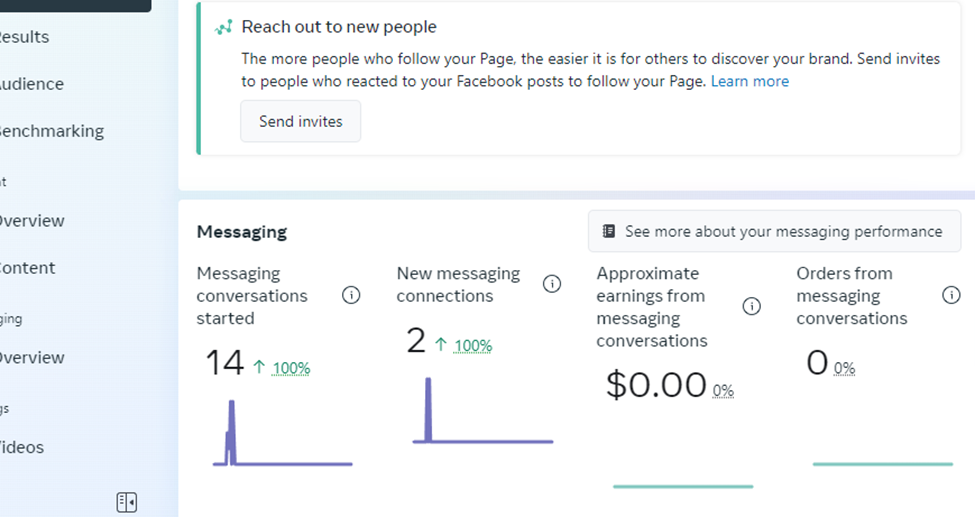This screenshot has height=517, width=975.
Task: Select Benchmarking in the sidebar
Action: pyautogui.click(x=50, y=131)
